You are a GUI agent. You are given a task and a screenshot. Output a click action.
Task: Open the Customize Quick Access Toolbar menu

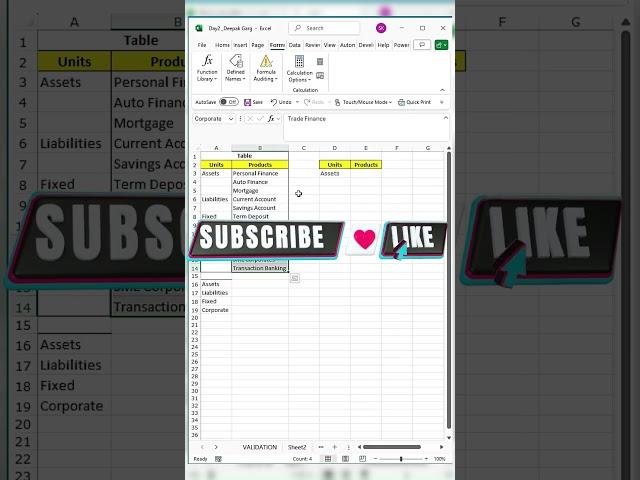(442, 102)
